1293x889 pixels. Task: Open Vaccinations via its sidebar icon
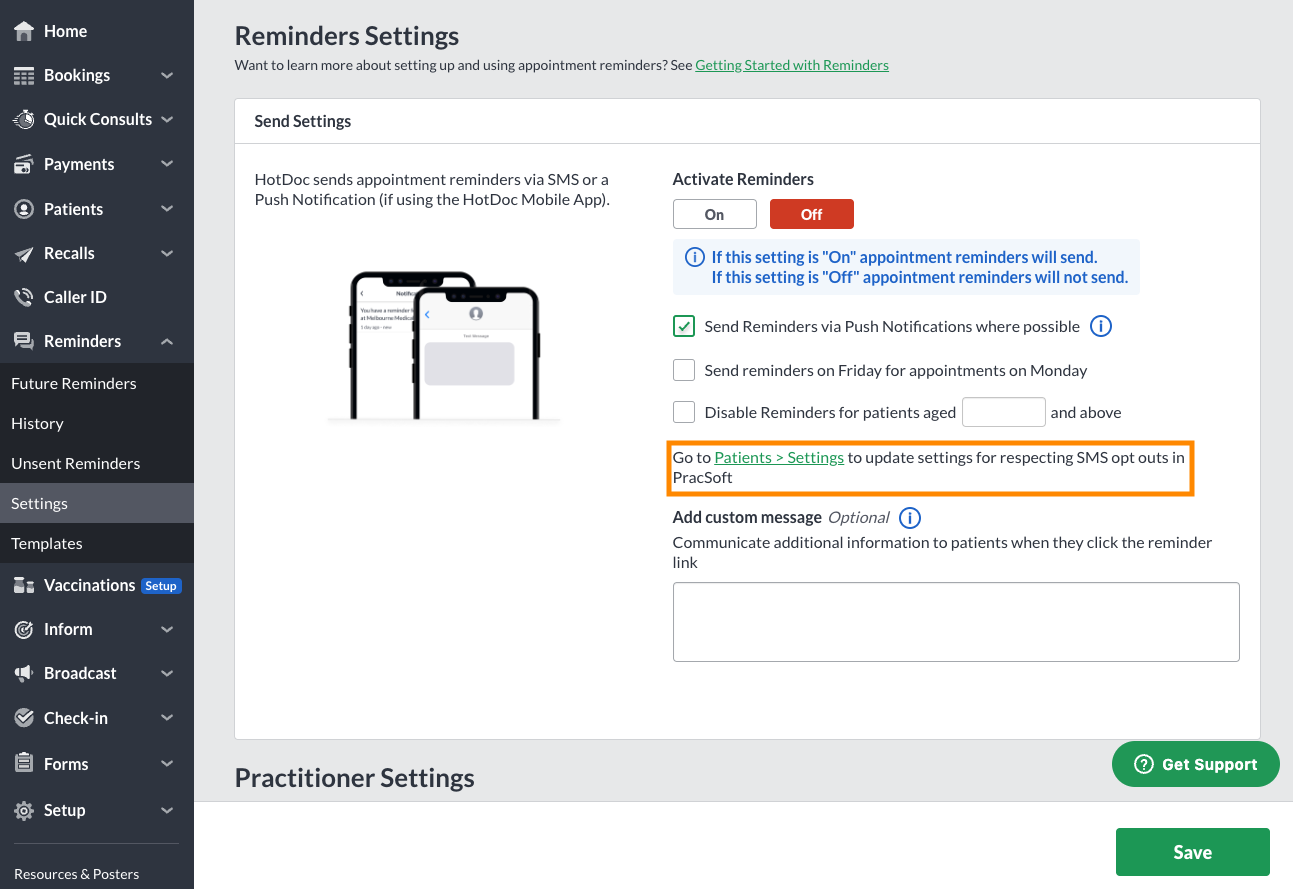click(23, 584)
